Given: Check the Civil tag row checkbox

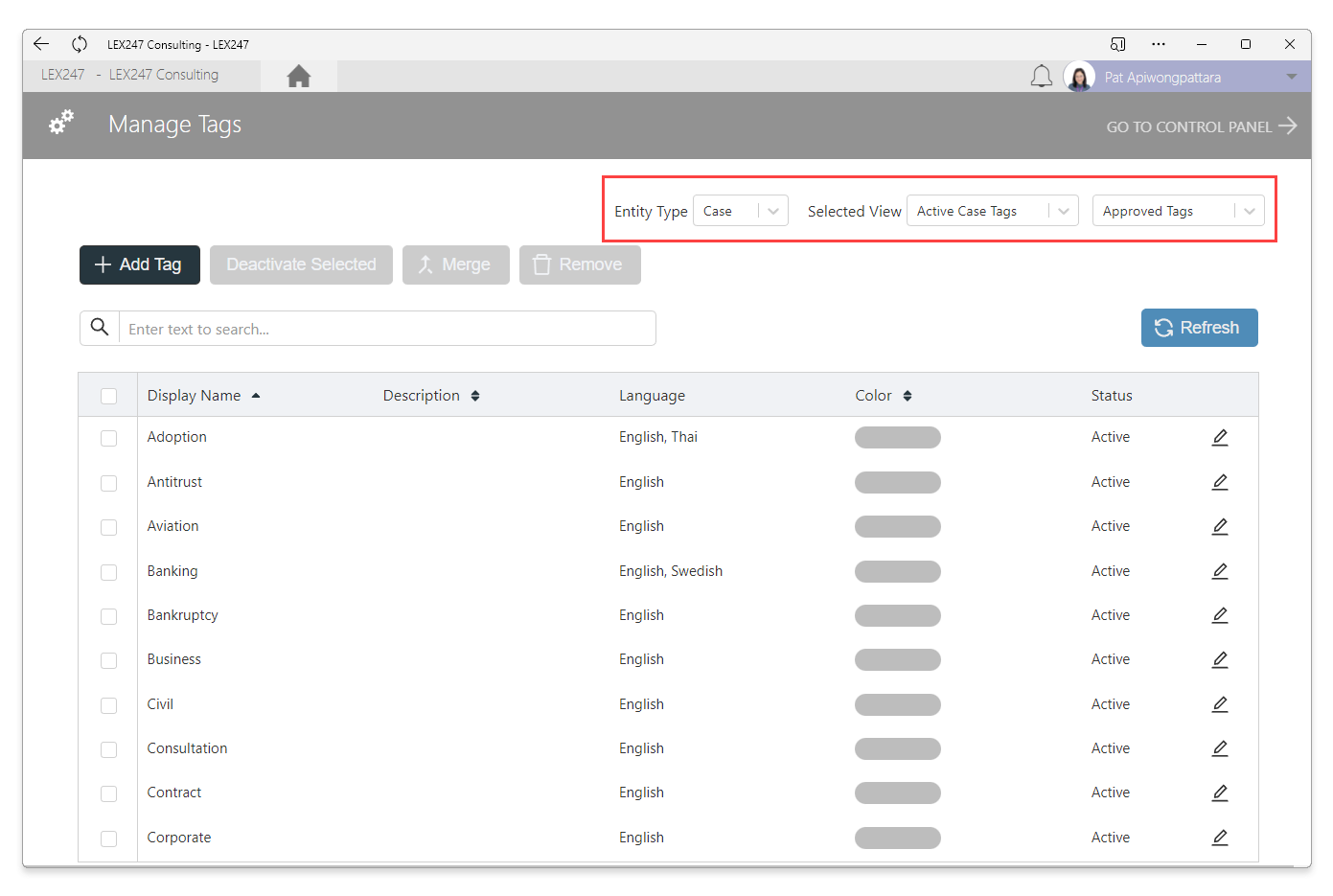Looking at the screenshot, I should click(x=109, y=705).
